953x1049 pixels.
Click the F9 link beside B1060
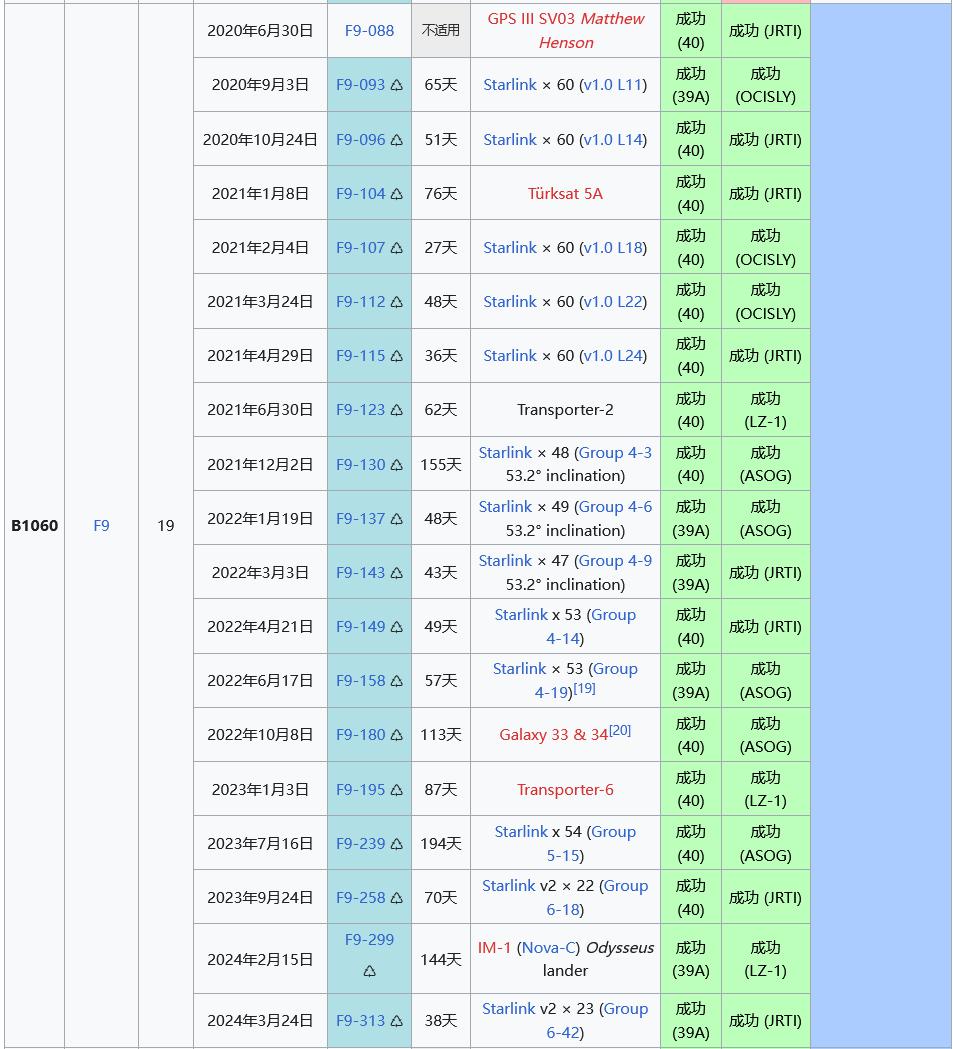(x=101, y=525)
